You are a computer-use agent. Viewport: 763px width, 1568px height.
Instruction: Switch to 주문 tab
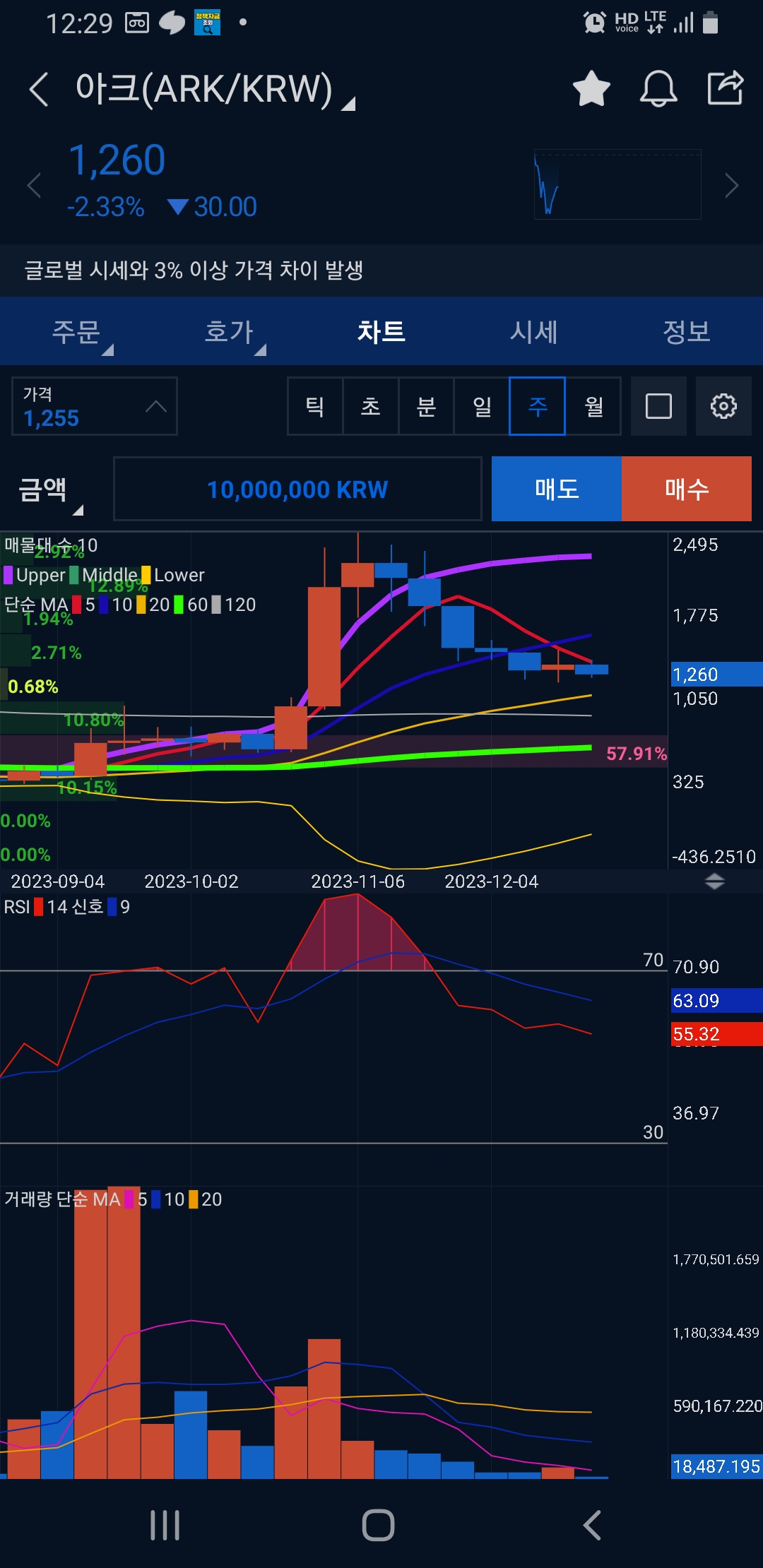tap(76, 331)
